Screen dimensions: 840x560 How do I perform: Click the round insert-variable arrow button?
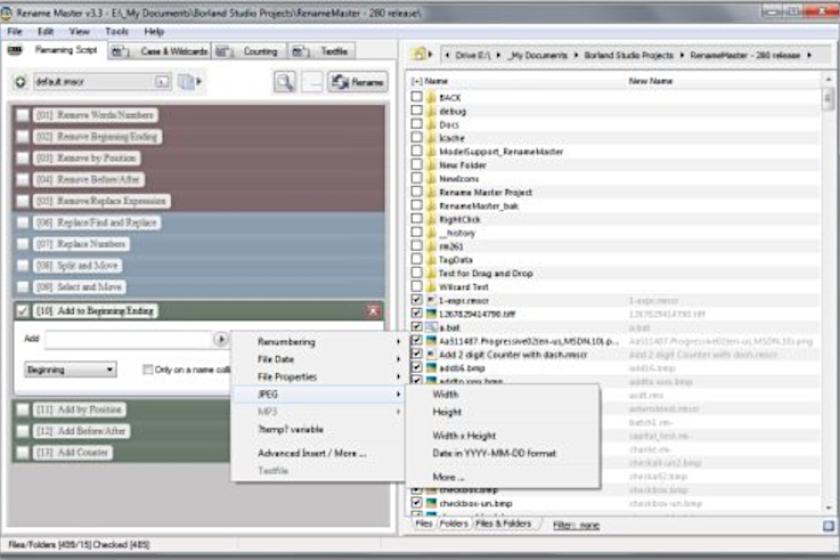[x=221, y=339]
